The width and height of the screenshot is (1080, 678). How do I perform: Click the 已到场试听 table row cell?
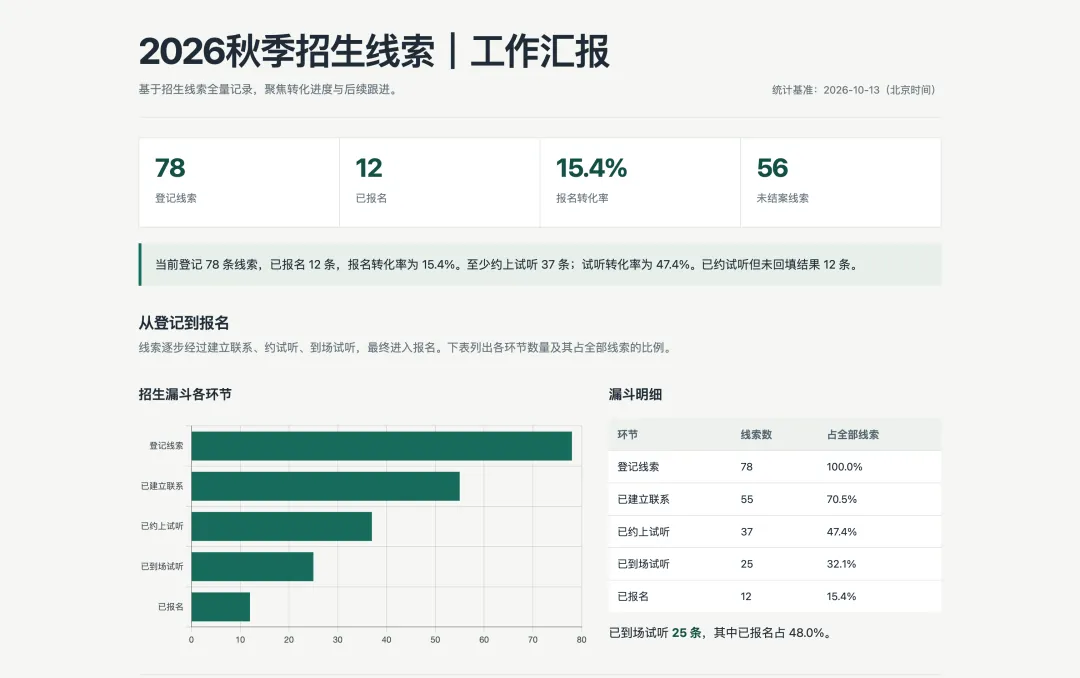(x=643, y=564)
